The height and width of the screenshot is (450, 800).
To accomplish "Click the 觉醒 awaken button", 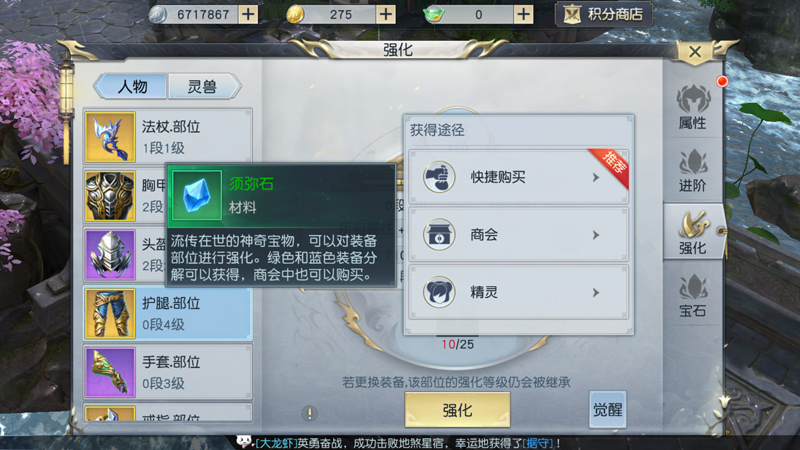I will (x=607, y=409).
